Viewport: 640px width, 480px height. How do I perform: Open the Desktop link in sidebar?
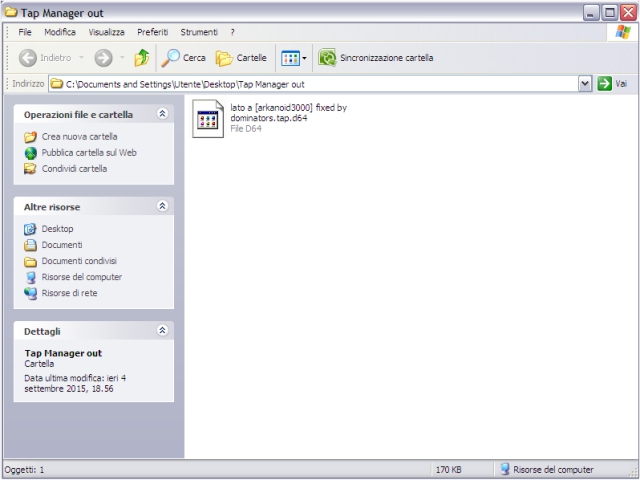[58, 229]
